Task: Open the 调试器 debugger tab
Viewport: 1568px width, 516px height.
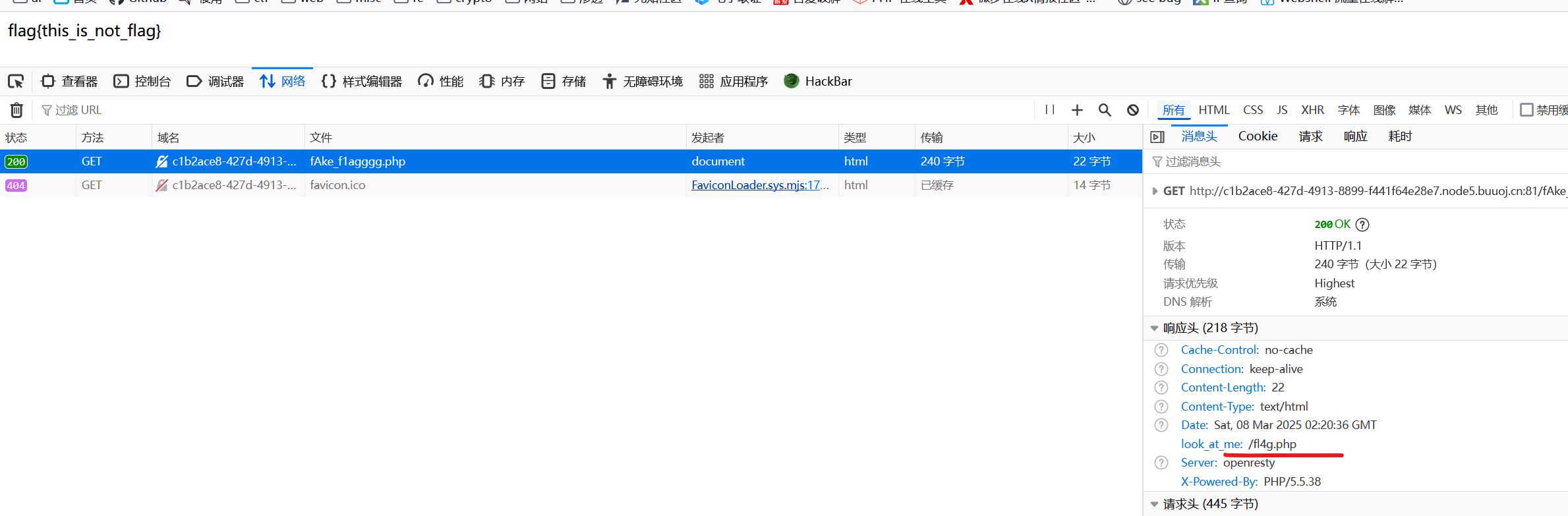Action: (216, 82)
